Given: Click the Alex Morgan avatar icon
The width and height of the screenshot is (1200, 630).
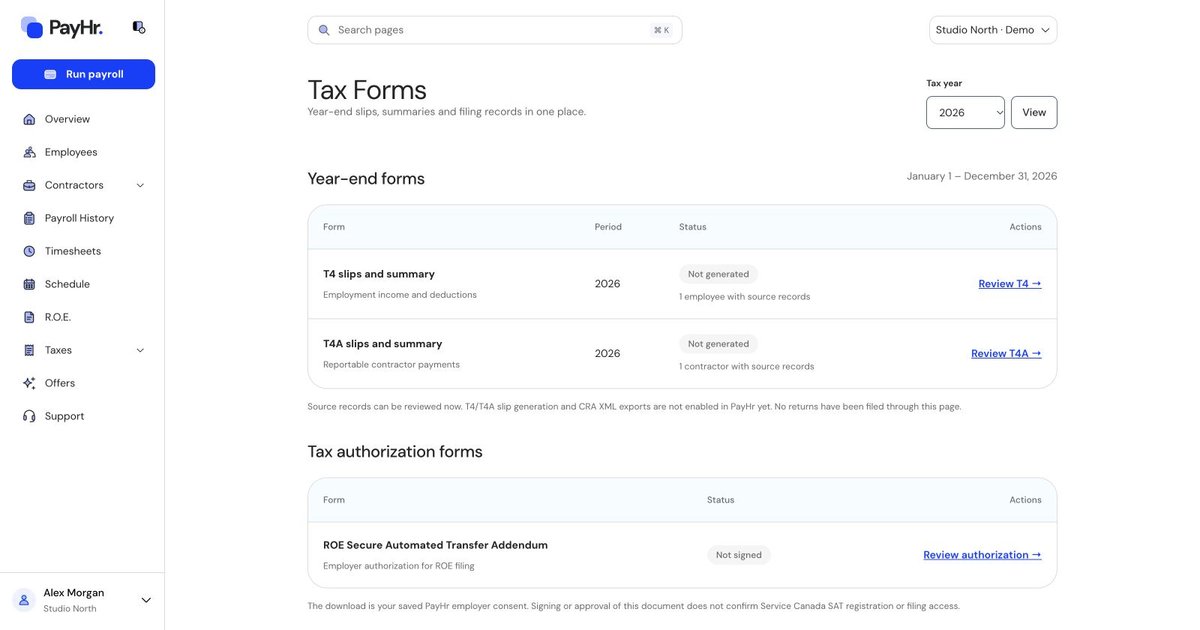Looking at the screenshot, I should (x=24, y=600).
